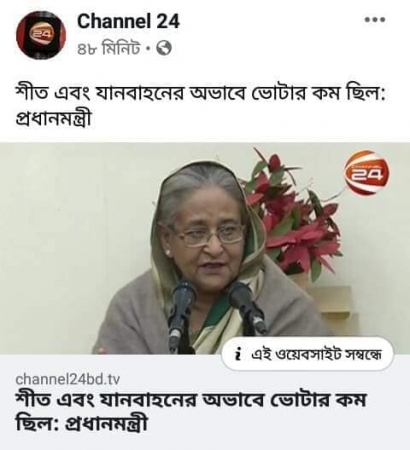The height and width of the screenshot is (450, 410).
Task: Open the link preview image of the speaker
Action: pos(205,248)
